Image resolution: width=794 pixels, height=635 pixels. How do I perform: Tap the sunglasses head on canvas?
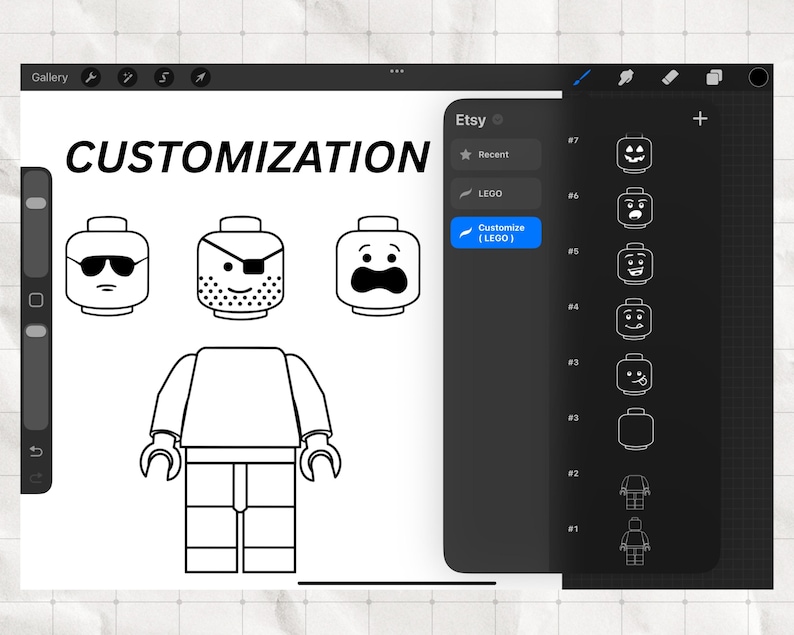click(x=107, y=266)
